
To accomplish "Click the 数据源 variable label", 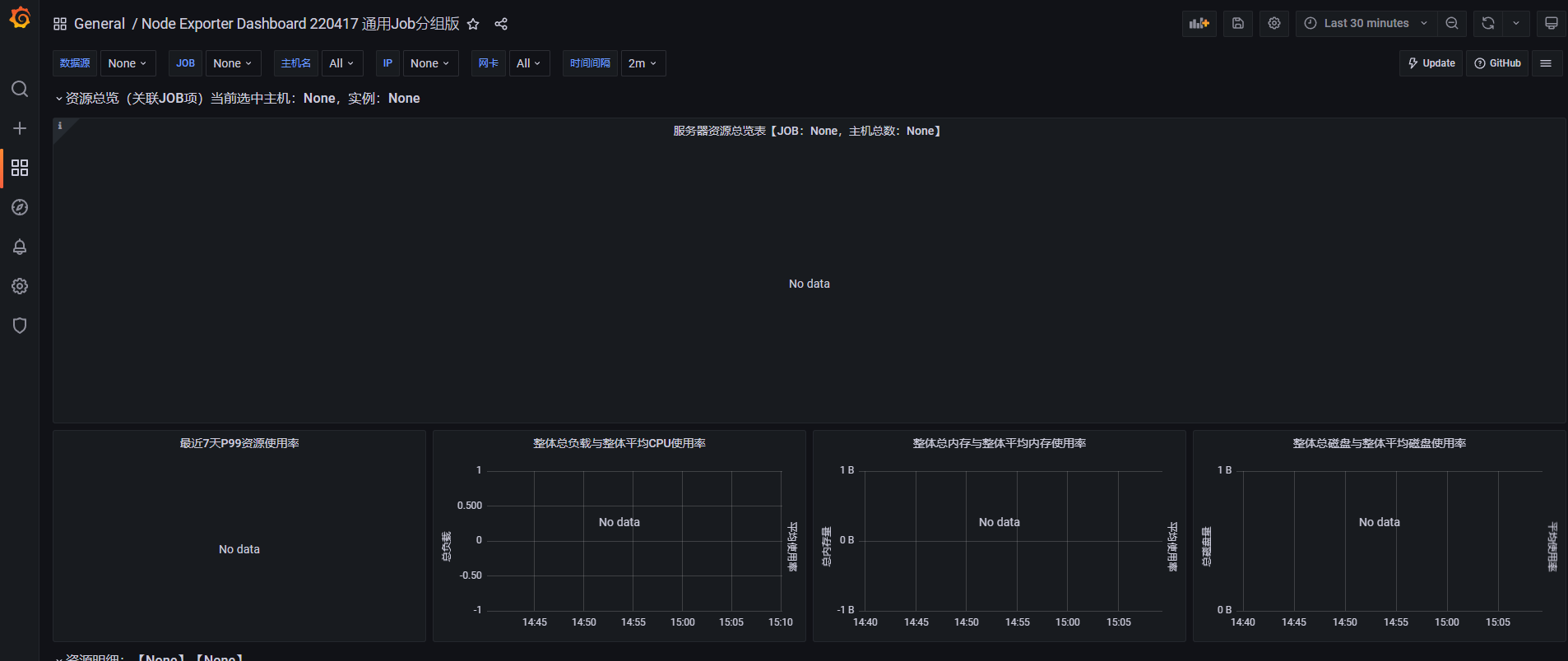I will (75, 63).
